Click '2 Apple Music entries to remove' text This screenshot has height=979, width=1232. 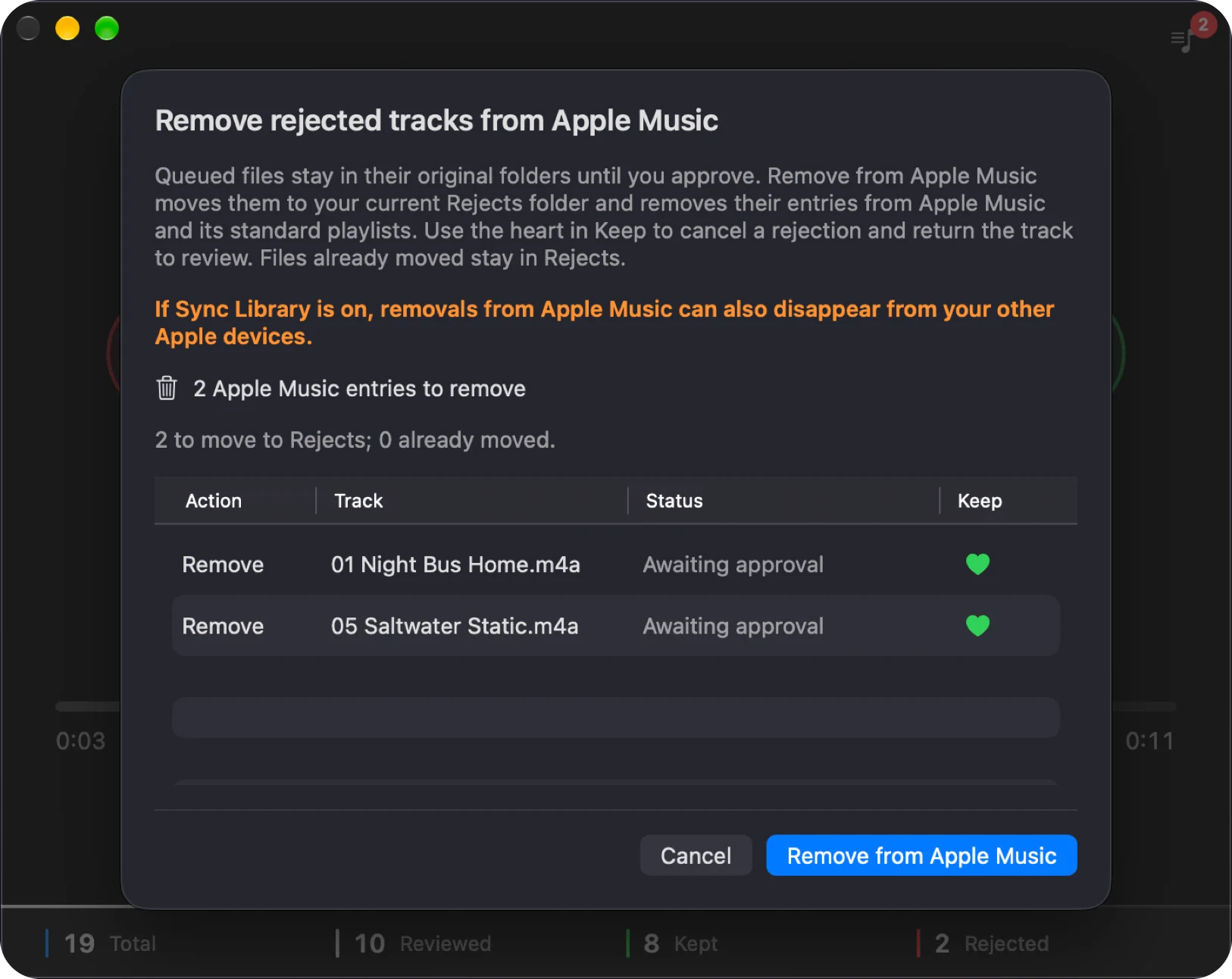coord(359,389)
